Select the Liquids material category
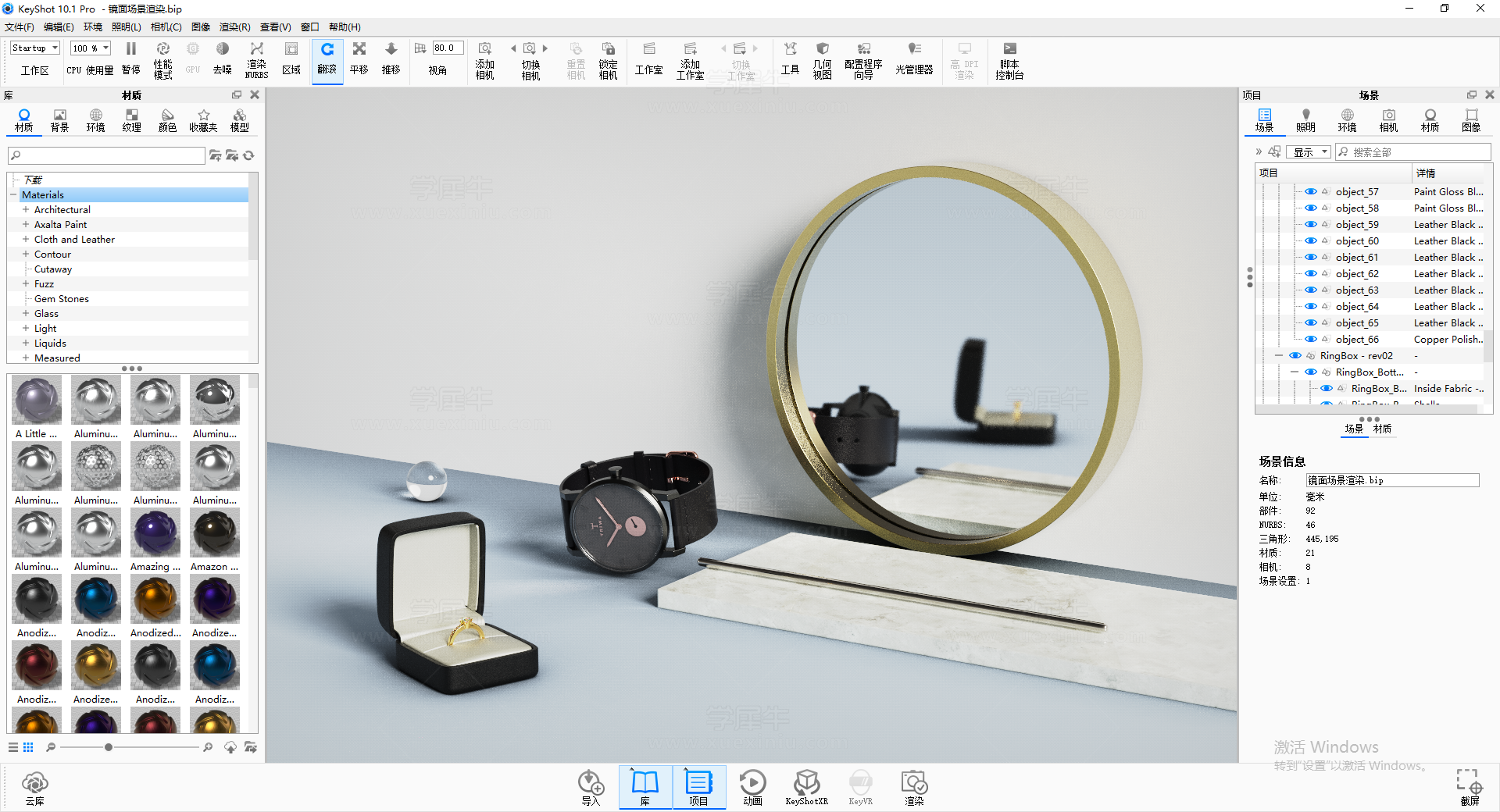 50,343
